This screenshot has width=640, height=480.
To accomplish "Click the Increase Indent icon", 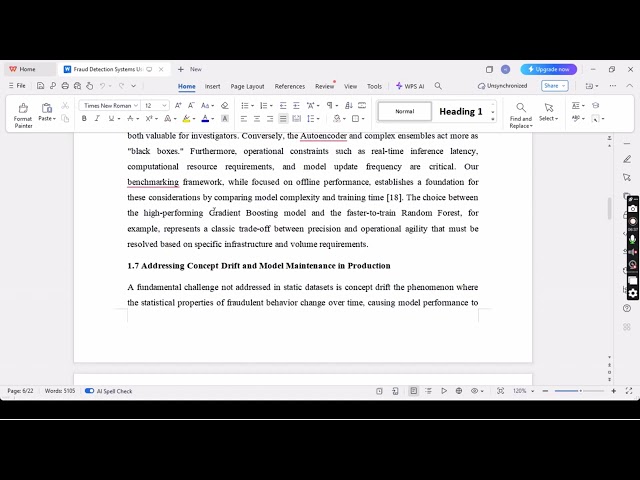I will coord(296,105).
